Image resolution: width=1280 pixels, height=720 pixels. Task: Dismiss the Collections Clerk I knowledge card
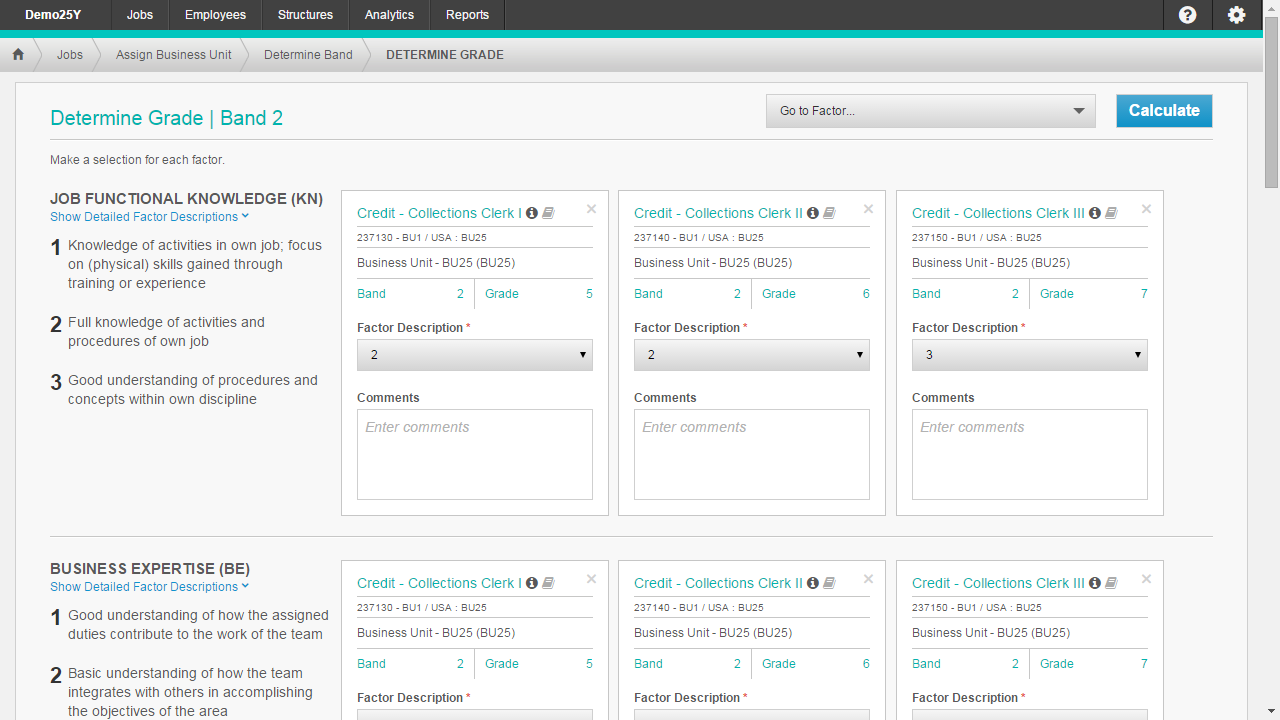coord(591,209)
